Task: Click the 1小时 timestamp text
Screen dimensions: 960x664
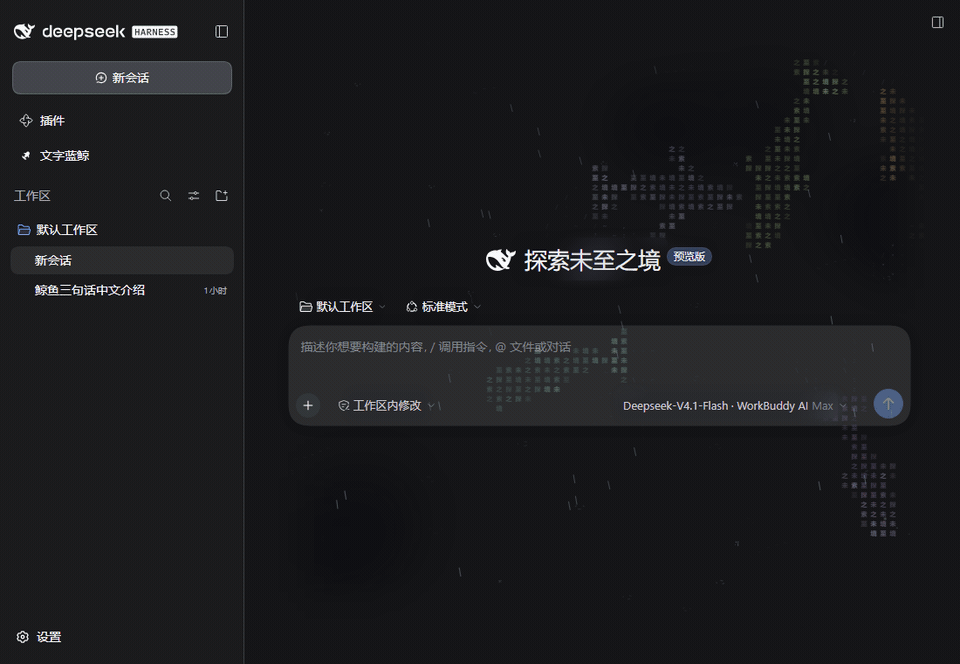Action: click(215, 291)
